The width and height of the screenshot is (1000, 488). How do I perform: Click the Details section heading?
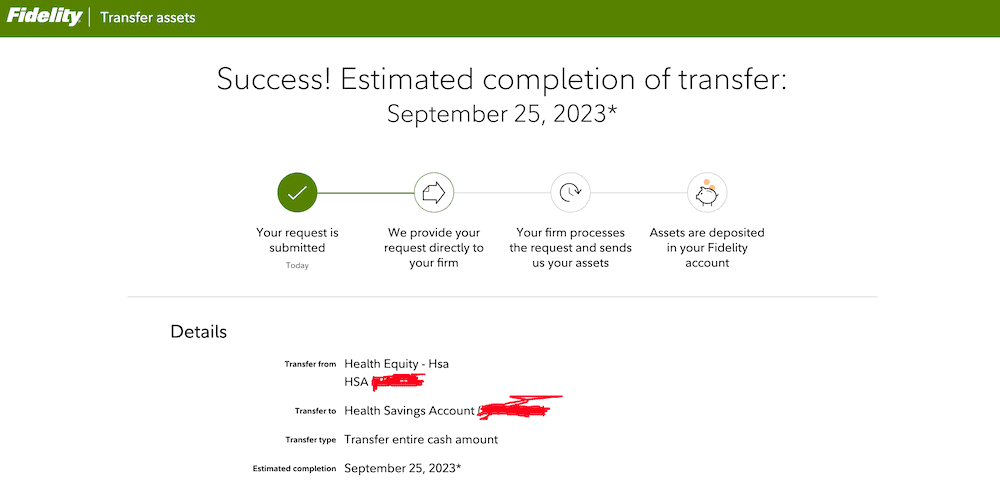coord(199,332)
